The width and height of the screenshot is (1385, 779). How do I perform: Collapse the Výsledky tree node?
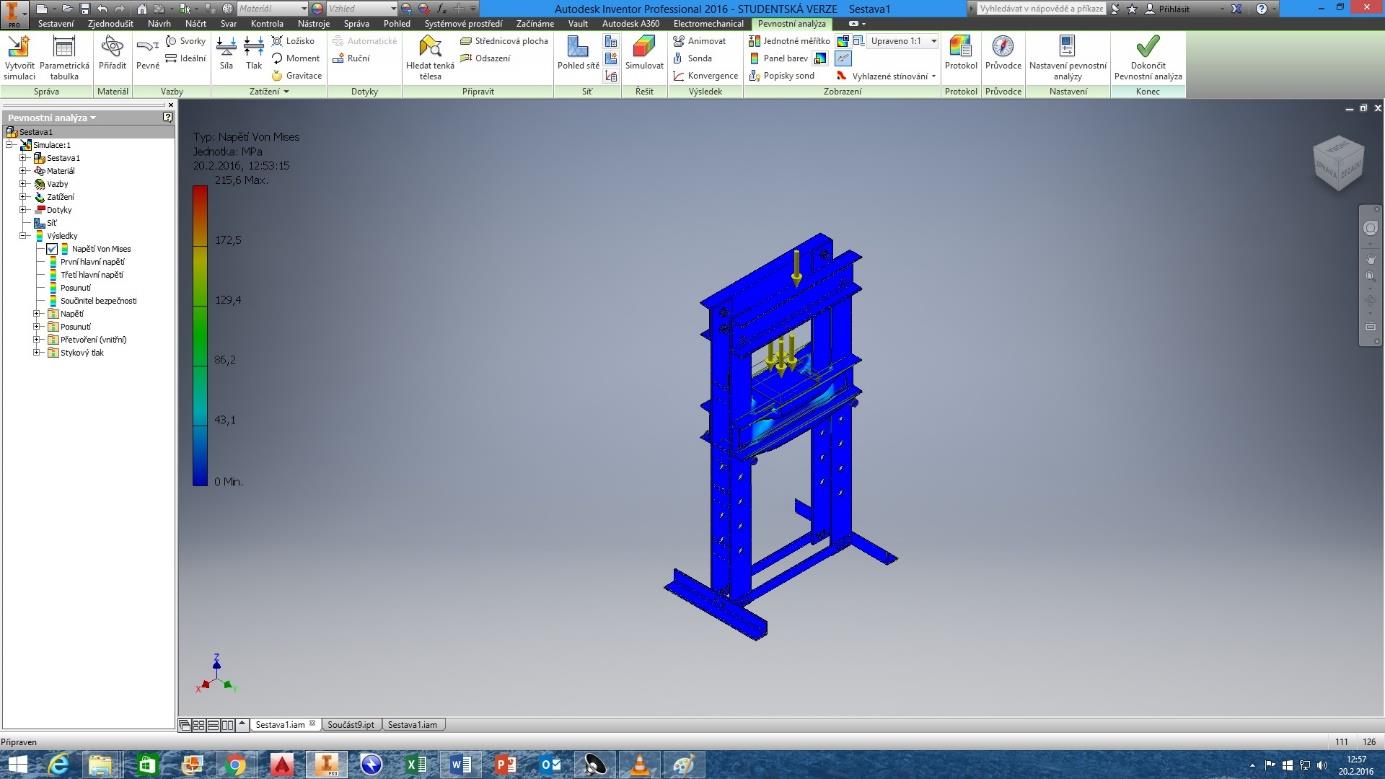tap(25, 236)
